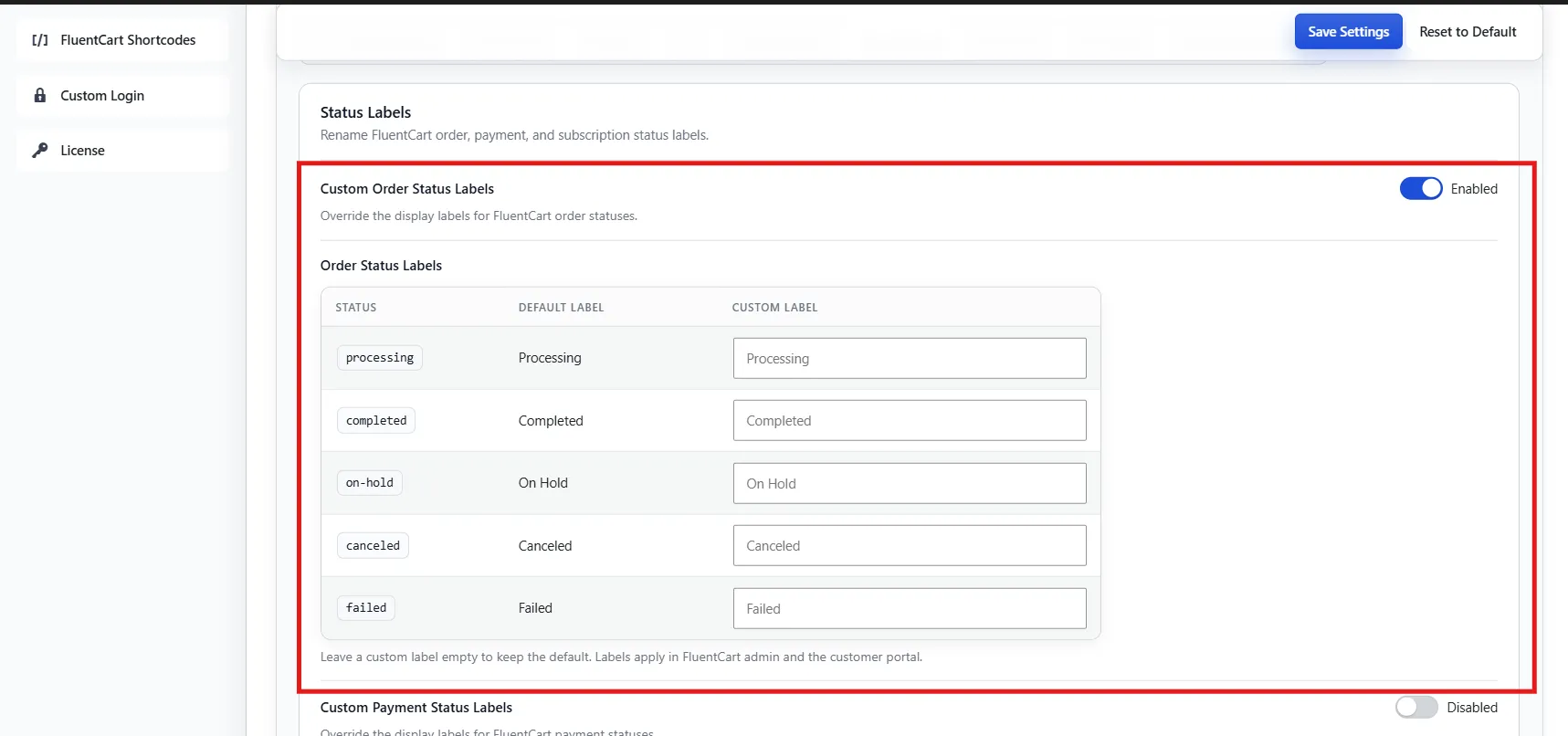Click the 'Processing' default label text

point(550,358)
